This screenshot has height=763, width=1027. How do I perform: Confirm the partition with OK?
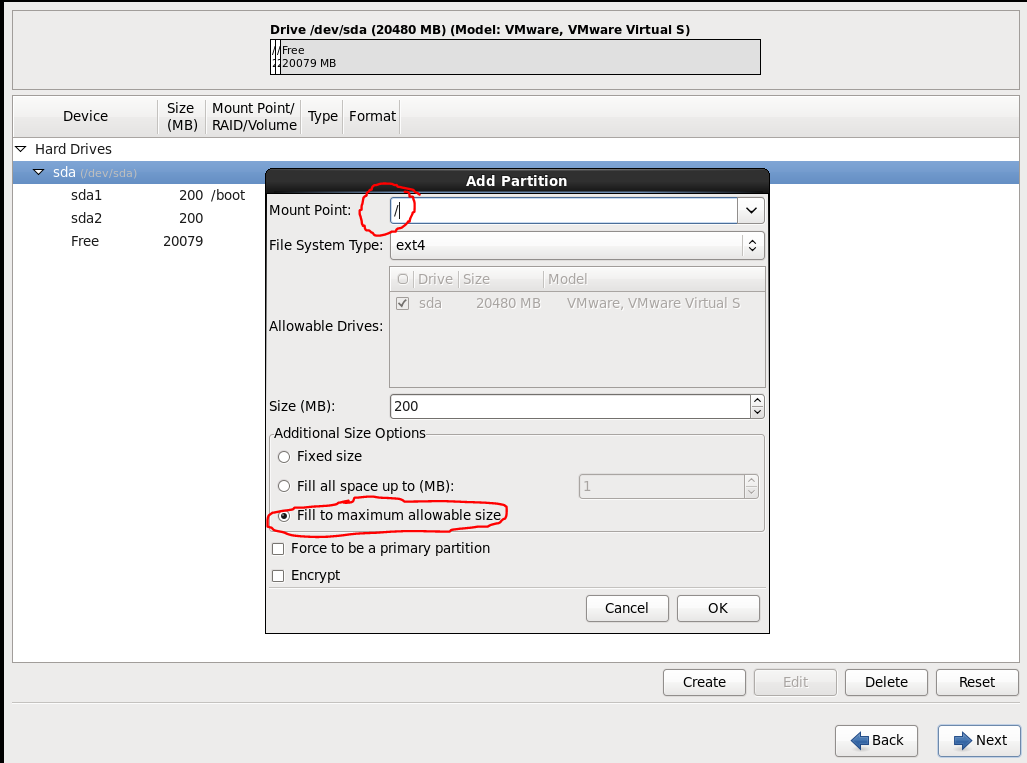pyautogui.click(x=718, y=608)
